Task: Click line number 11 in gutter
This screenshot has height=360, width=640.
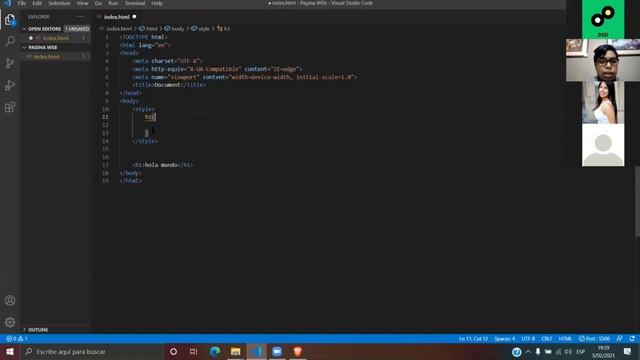Action: 105,117
